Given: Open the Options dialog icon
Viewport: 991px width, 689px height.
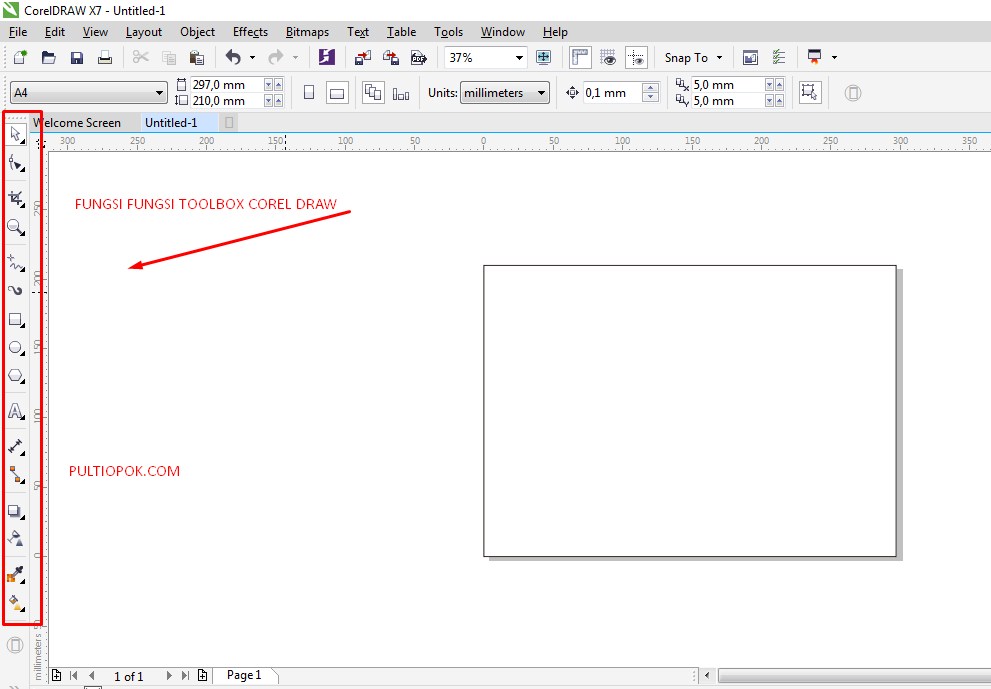Looking at the screenshot, I should [779, 58].
